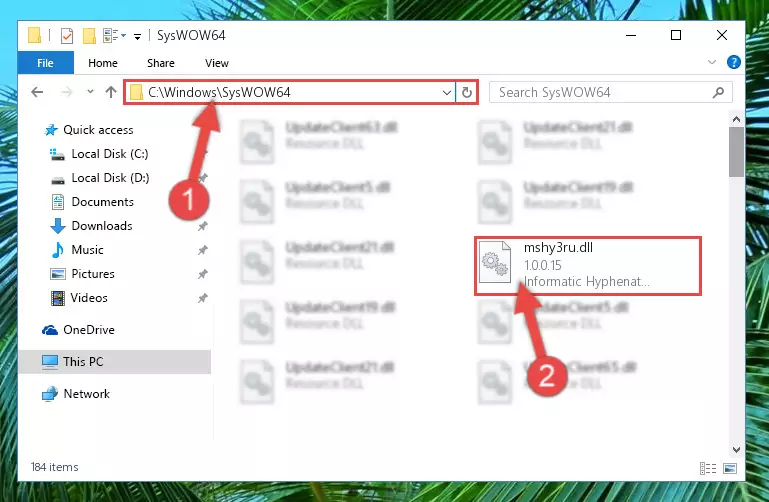Click the Search SysWOW64 input box
The image size is (769, 502).
point(611,92)
